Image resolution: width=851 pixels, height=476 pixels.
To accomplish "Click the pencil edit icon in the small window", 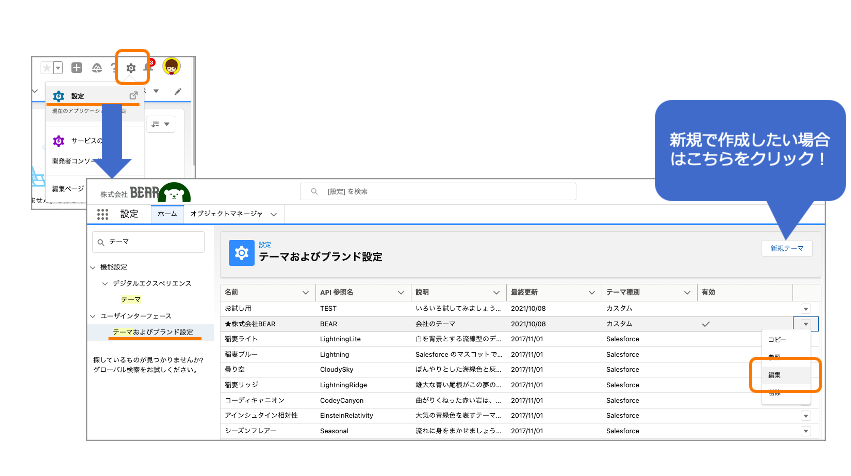I will (x=177, y=92).
